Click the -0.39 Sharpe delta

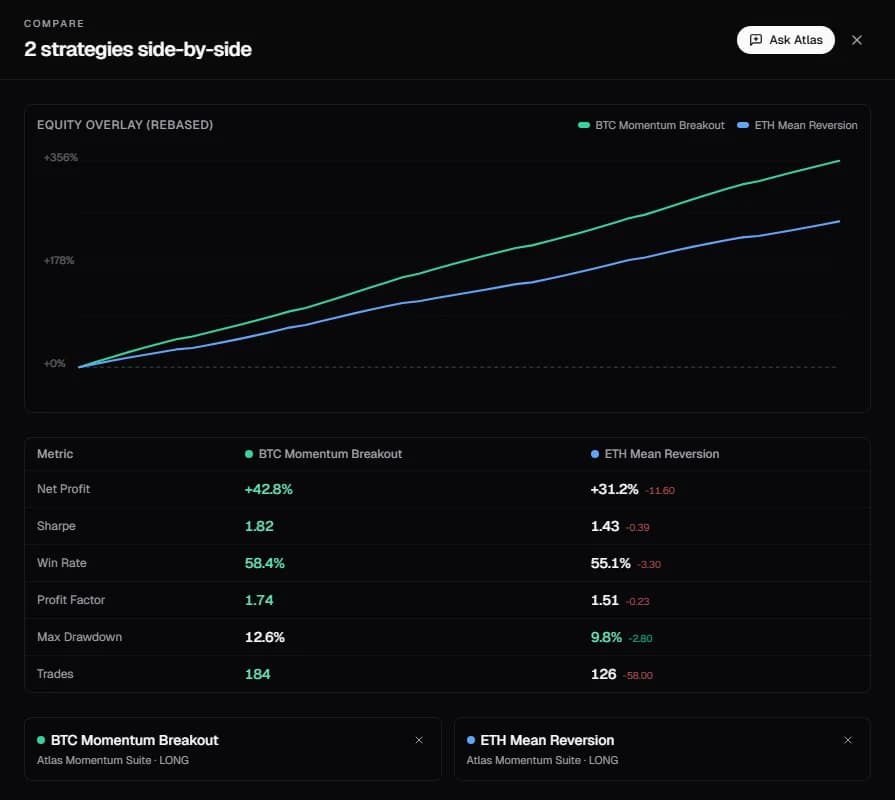[638, 527]
